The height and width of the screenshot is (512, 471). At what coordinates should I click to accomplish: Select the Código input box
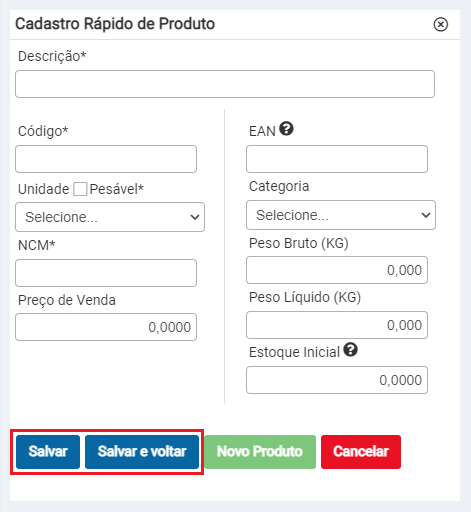click(106, 159)
